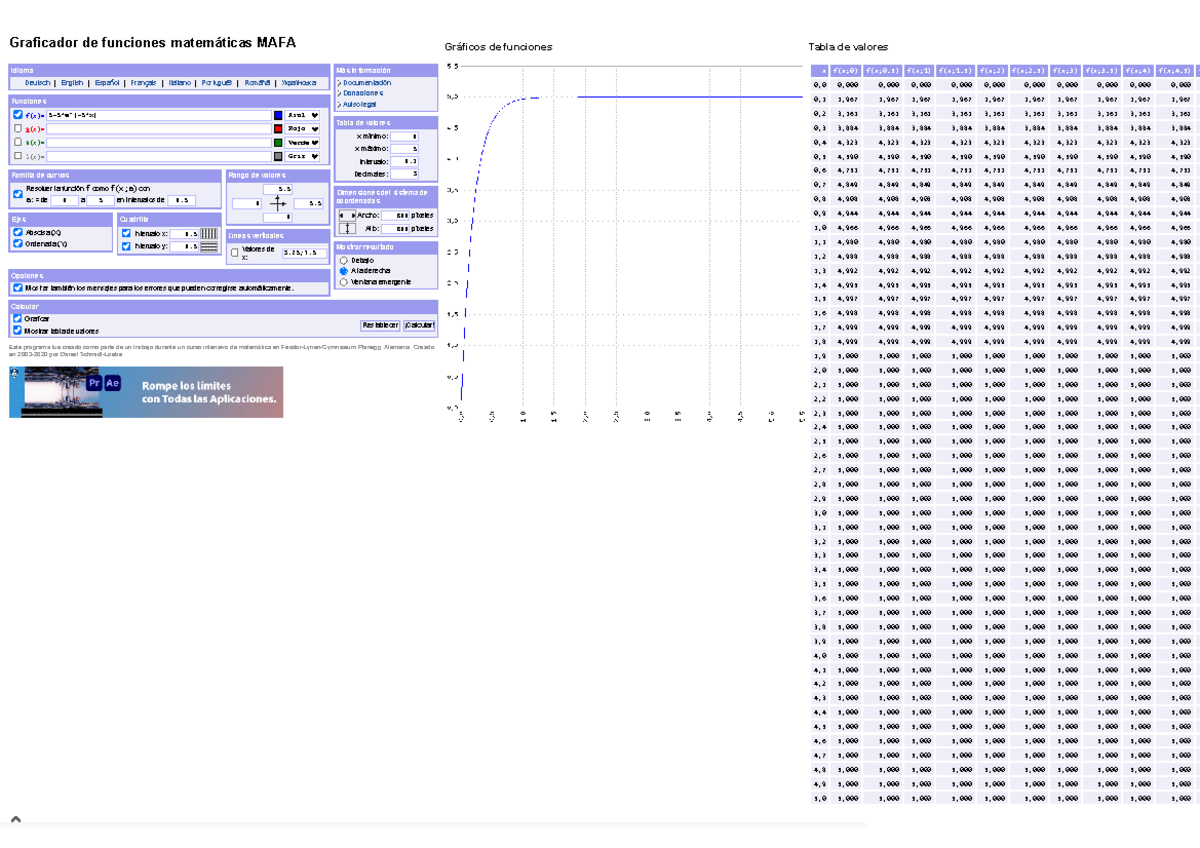Image resolution: width=1200 pixels, height=848 pixels.
Task: Click the blue color swatch for f(x)
Action: pos(278,115)
